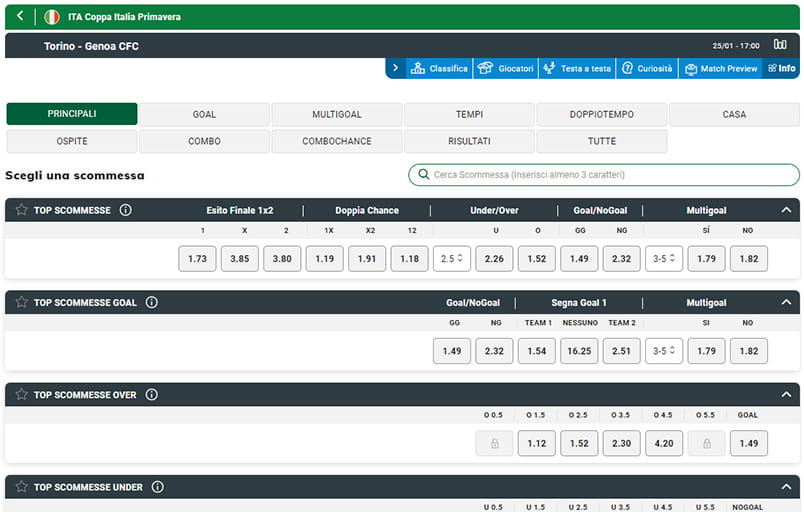Change Multigoal 3-5 selector in Top Scommesse
Screen dimensions: 804x512
[x=664, y=258]
